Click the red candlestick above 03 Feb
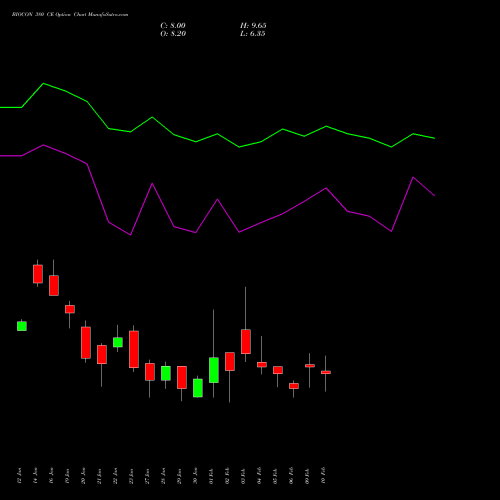The image size is (500, 500). coord(246,341)
